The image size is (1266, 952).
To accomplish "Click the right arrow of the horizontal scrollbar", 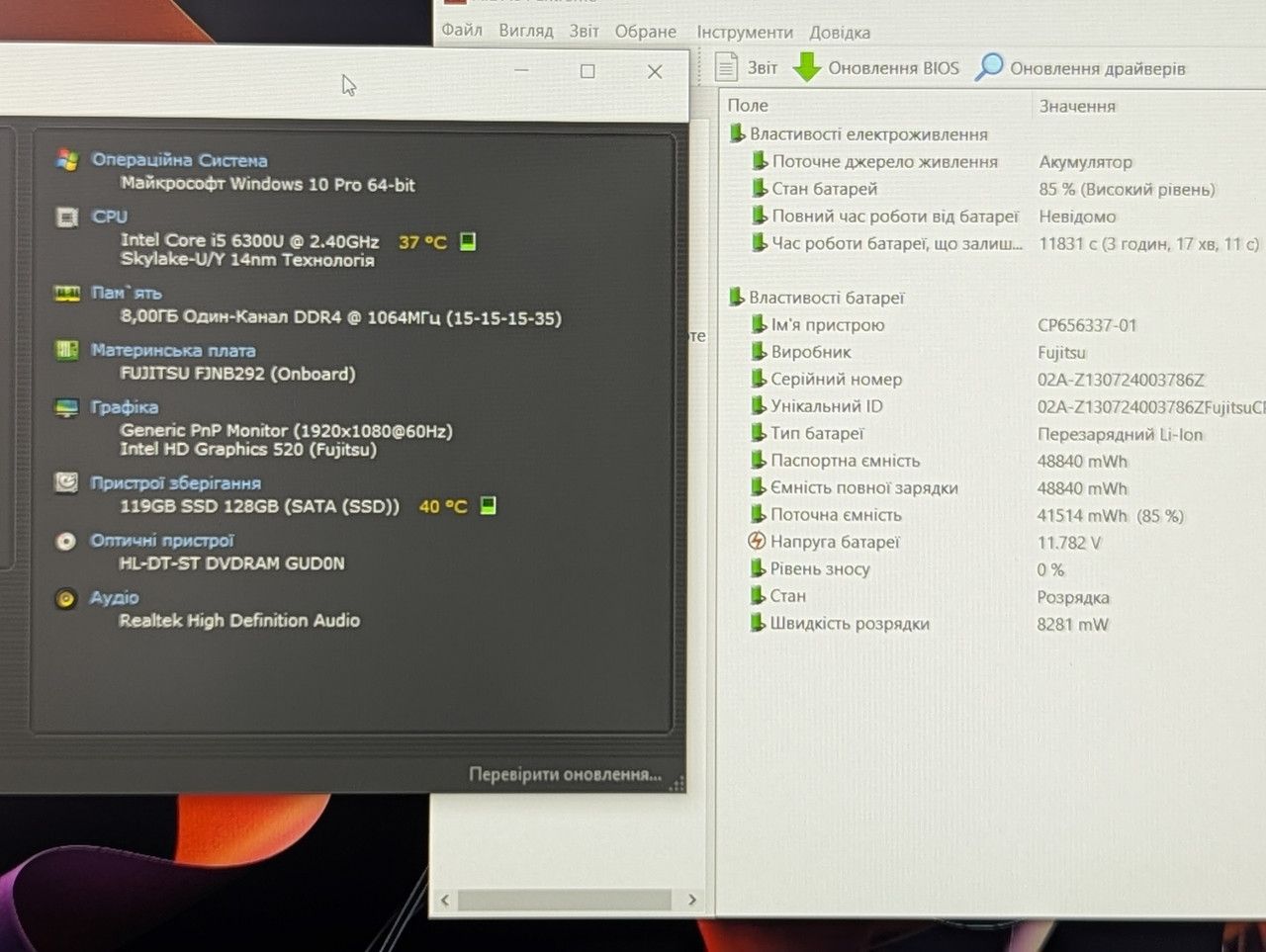I will coord(692,900).
